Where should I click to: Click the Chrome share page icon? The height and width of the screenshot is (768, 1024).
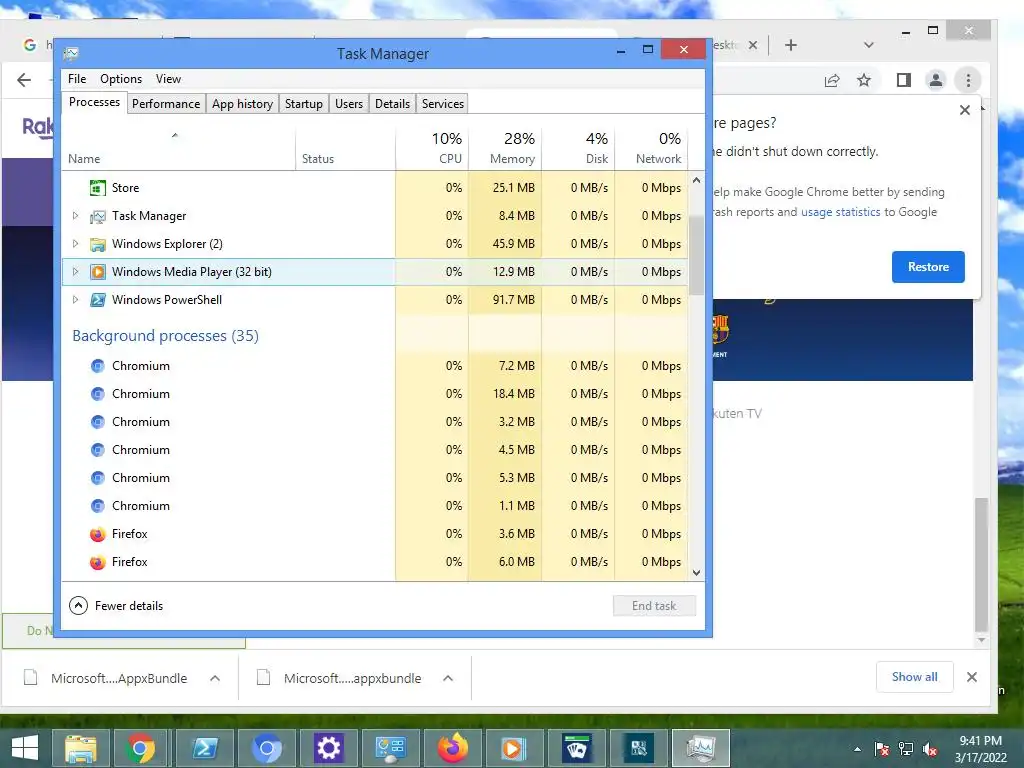831,80
